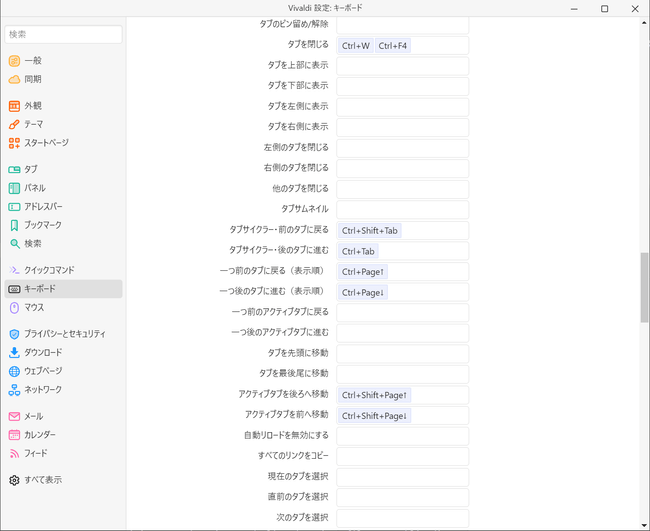
Task: Select the Ctrl+F4 shortcut chip
Action: click(393, 46)
